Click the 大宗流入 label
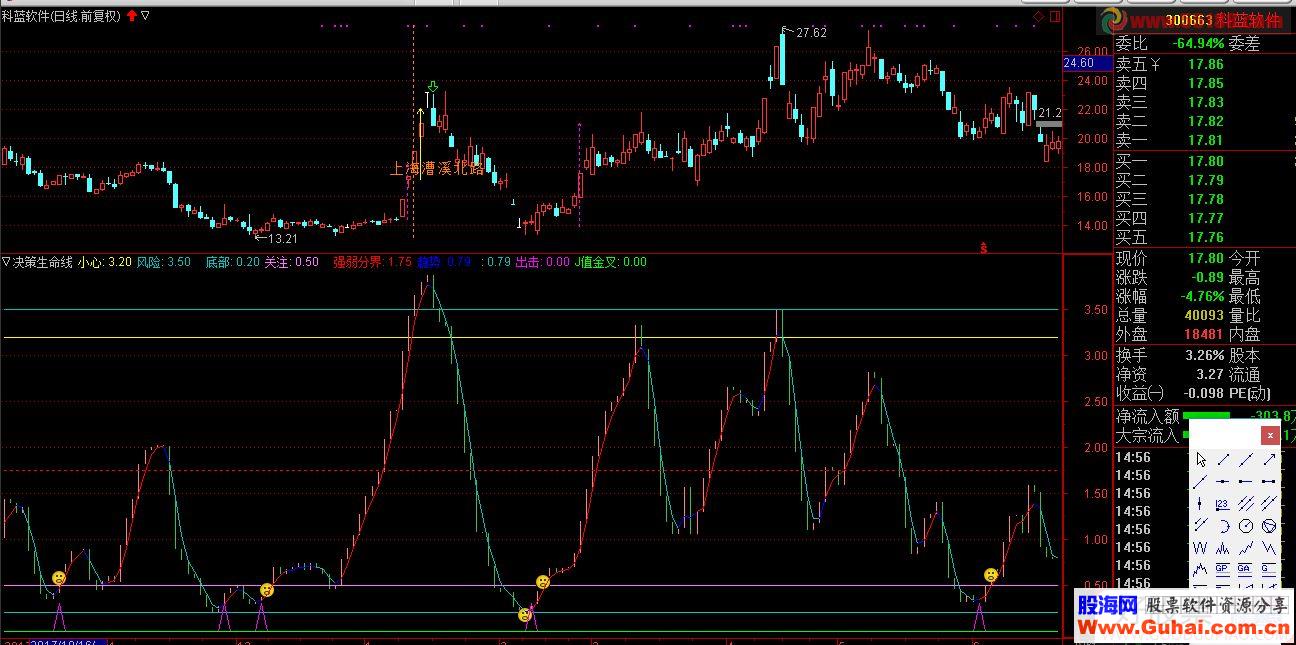 (1147, 435)
